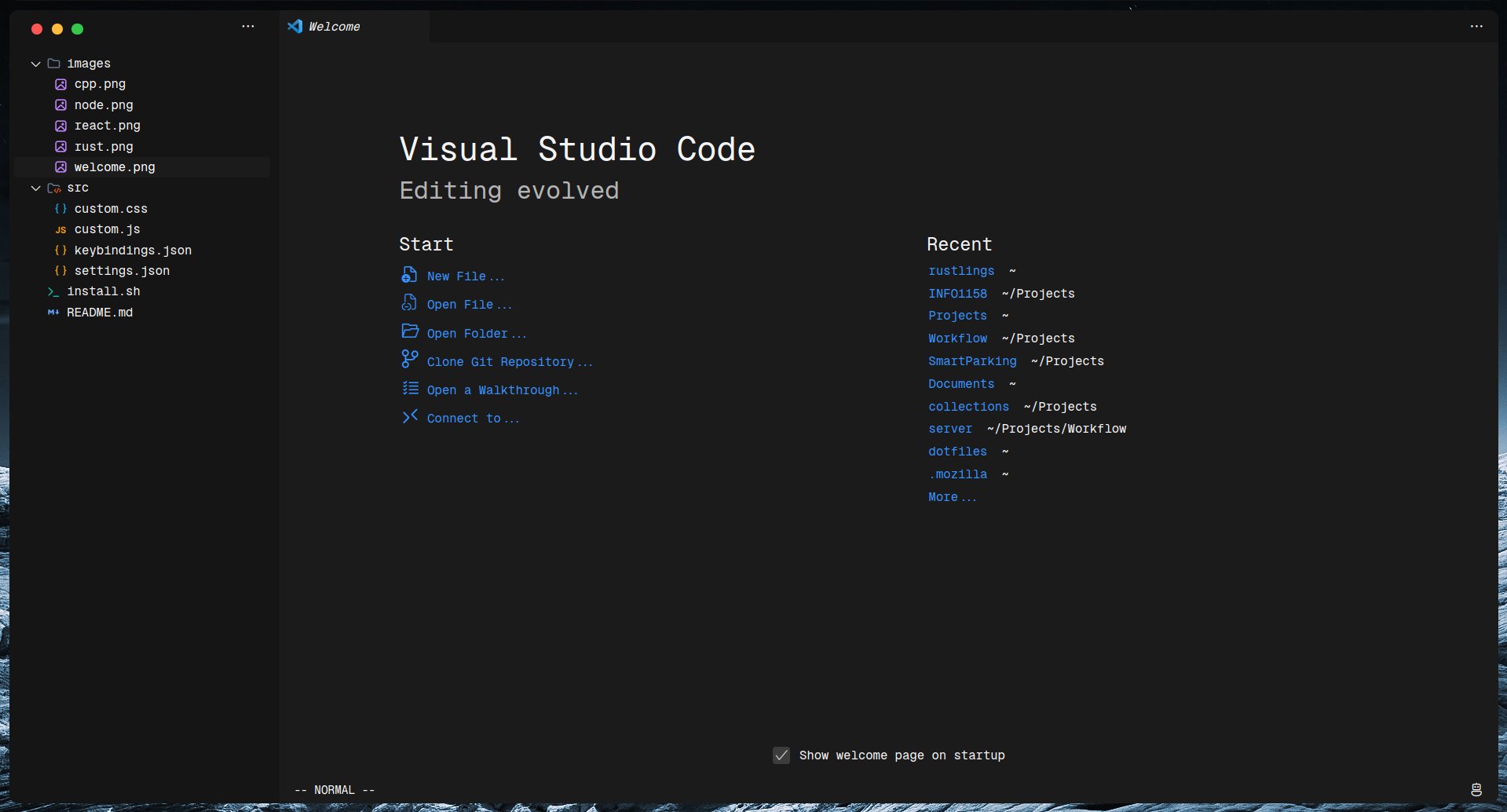Select rust.png in the file tree
Screen dimensions: 1507x812
(142, 147)
